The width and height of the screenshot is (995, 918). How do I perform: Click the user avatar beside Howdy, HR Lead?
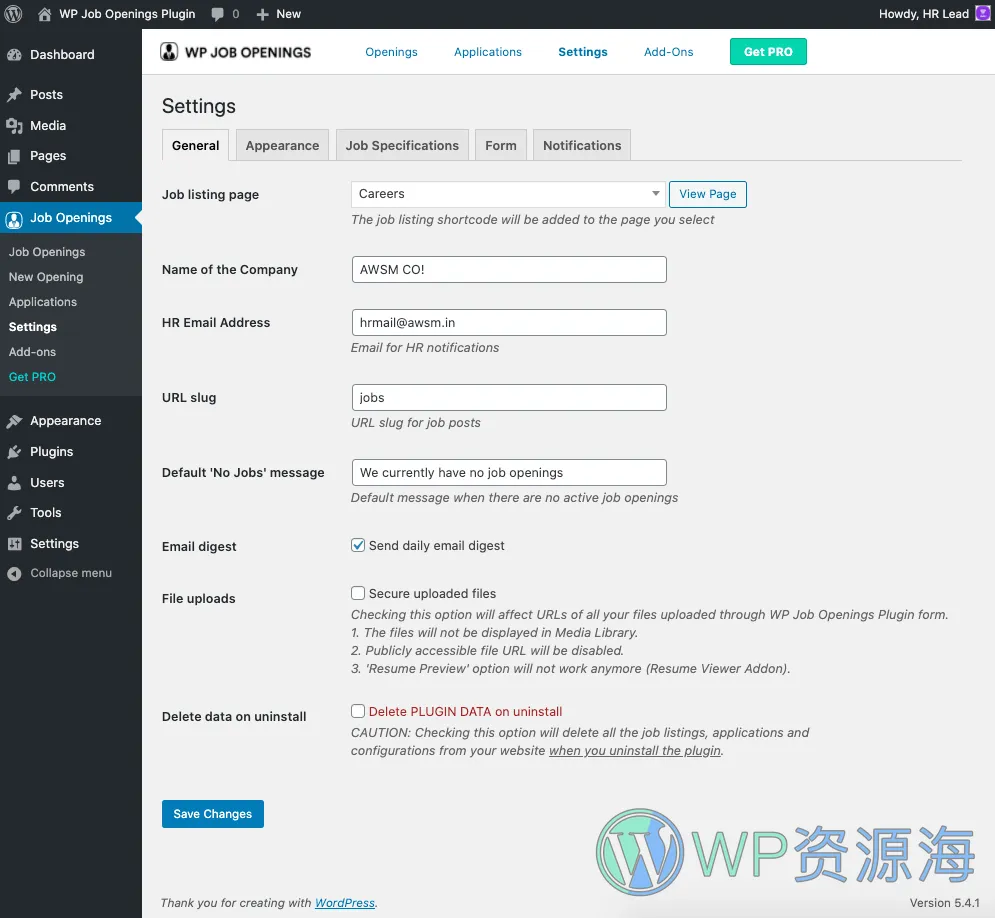(982, 13)
